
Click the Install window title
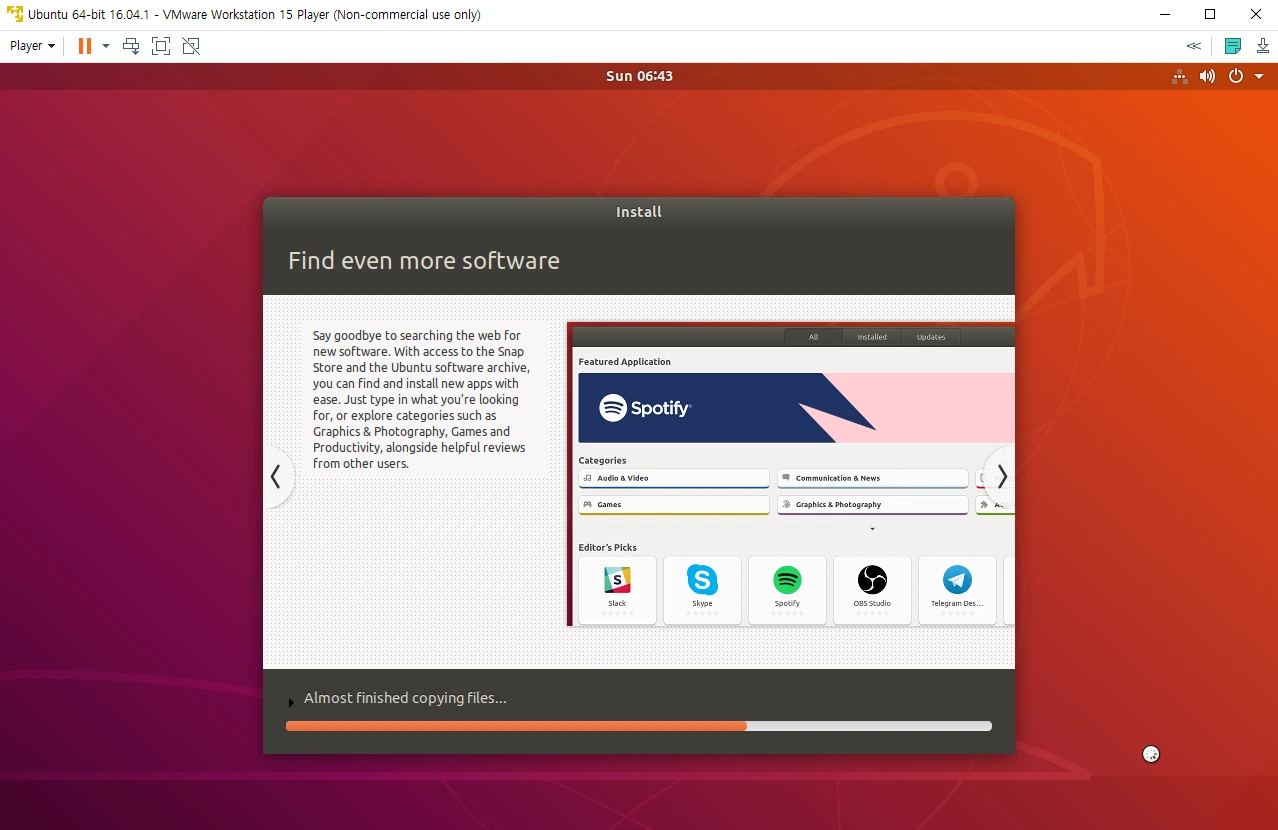(639, 212)
